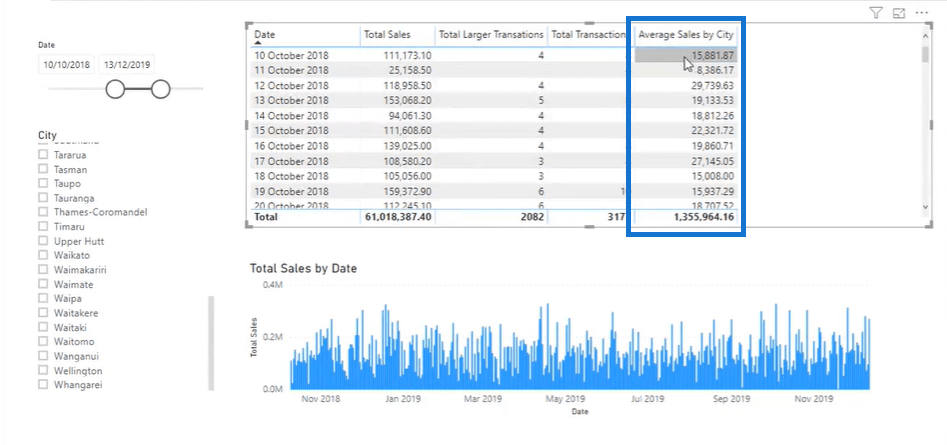Select the 11 October 2018 date cell
Viewport: 947px width, 445px height.
pos(291,71)
